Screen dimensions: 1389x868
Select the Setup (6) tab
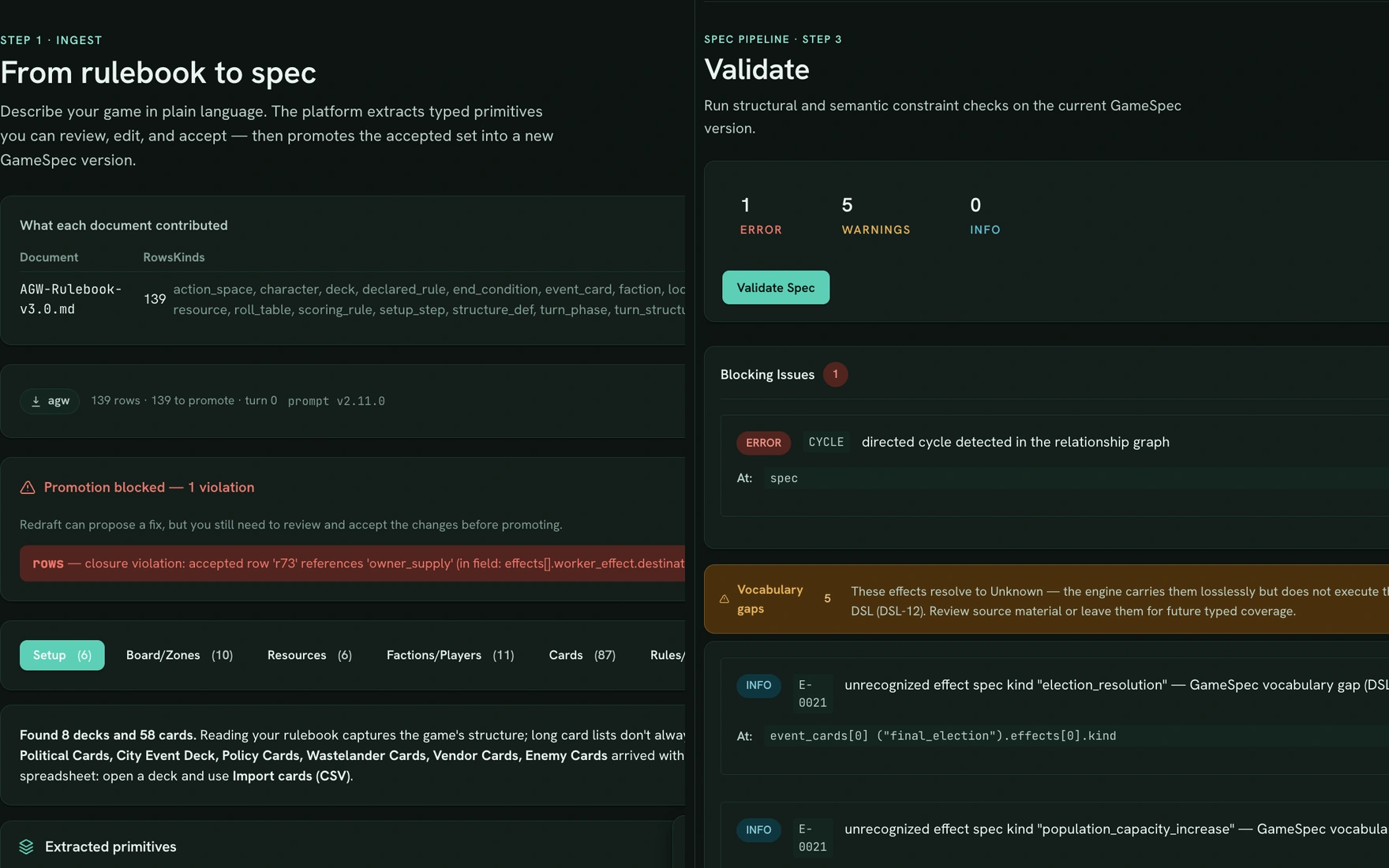62,655
